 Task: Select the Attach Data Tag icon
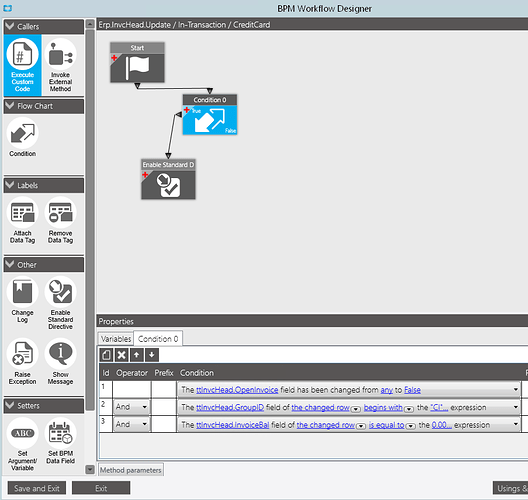tap(23, 221)
